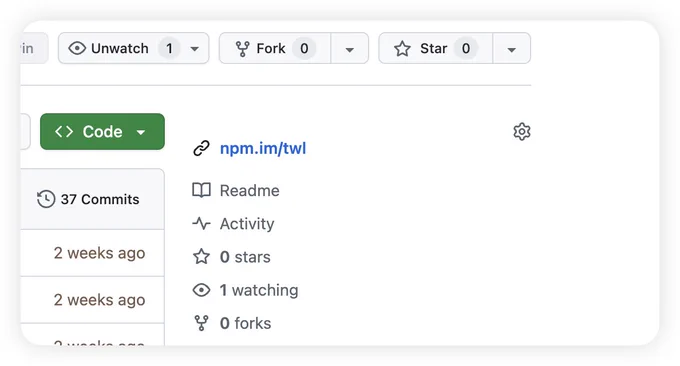Click the Unwatch count badge showing 1
680x366 pixels.
pos(169,48)
